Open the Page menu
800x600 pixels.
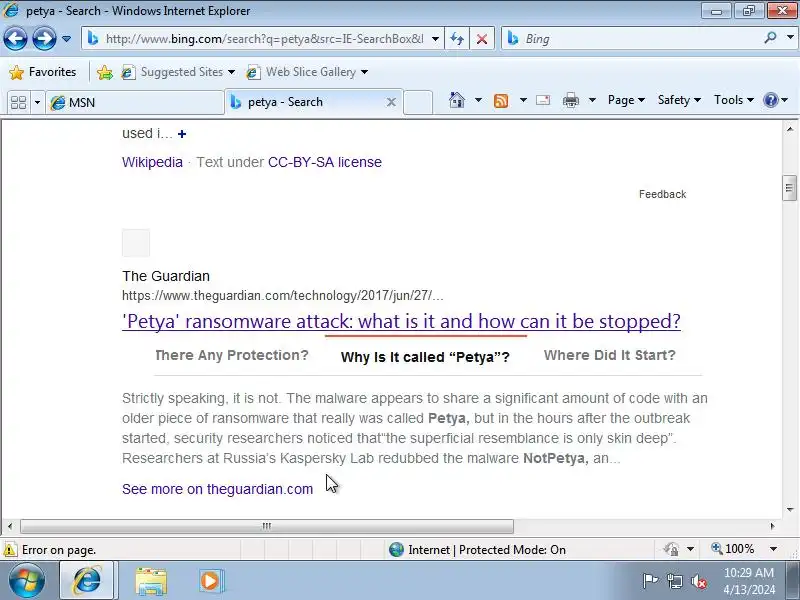pos(626,100)
